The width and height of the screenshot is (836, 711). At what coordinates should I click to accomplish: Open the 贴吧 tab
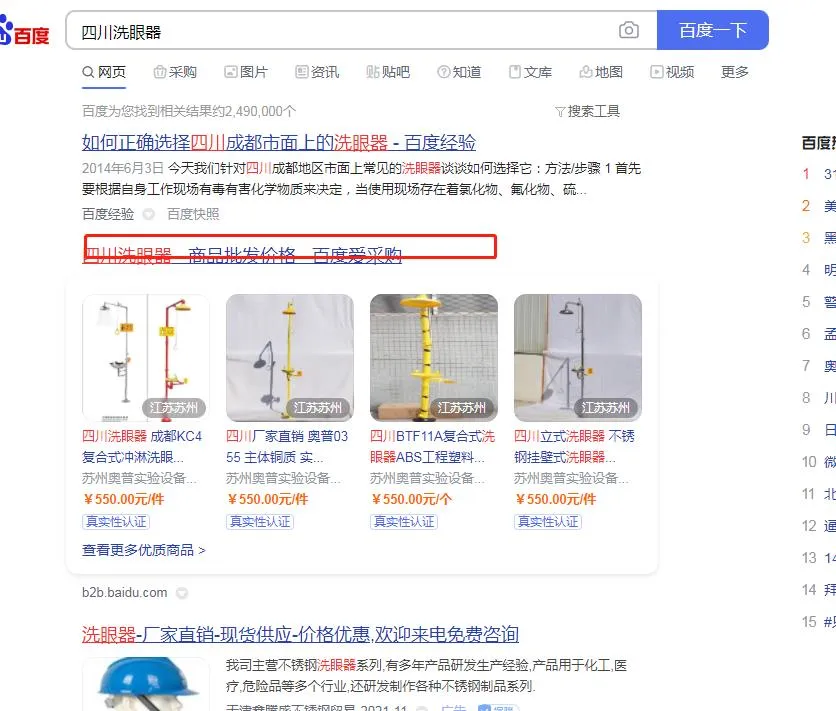tap(388, 72)
